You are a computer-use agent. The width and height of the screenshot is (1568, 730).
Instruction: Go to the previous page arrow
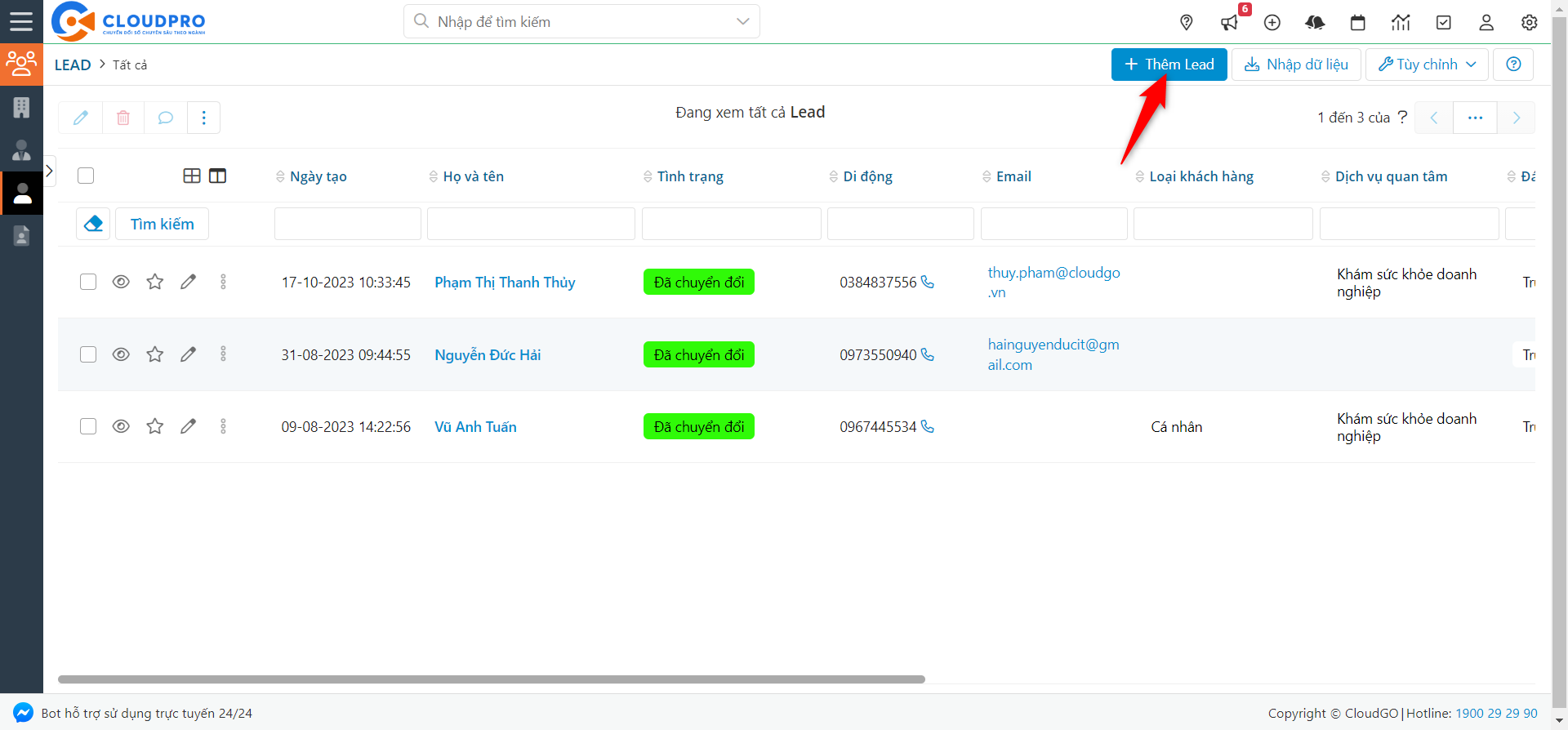point(1434,118)
